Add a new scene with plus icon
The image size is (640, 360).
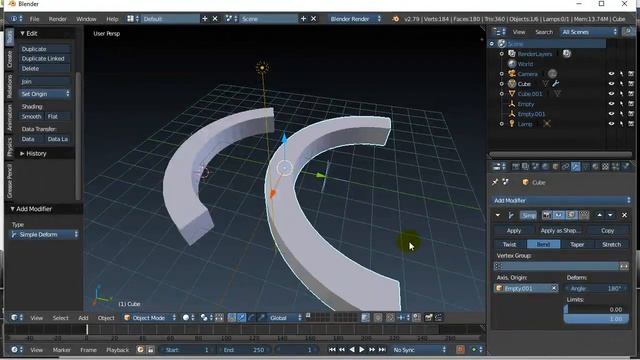point(303,19)
